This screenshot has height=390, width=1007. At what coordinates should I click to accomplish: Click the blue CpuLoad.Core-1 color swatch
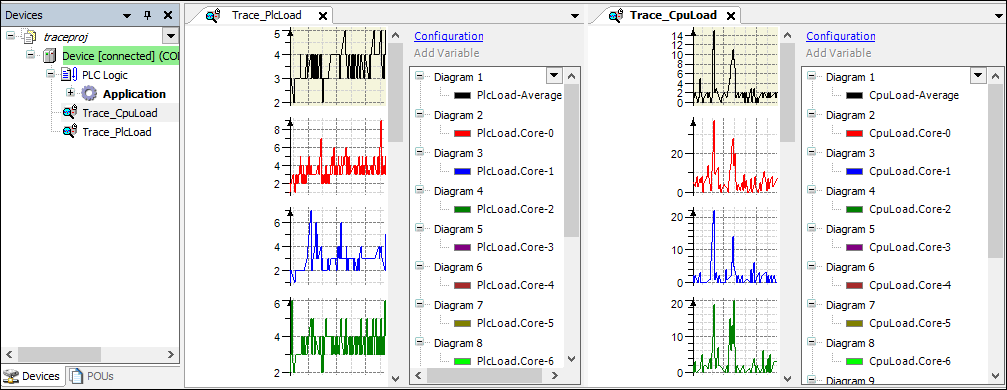854,172
